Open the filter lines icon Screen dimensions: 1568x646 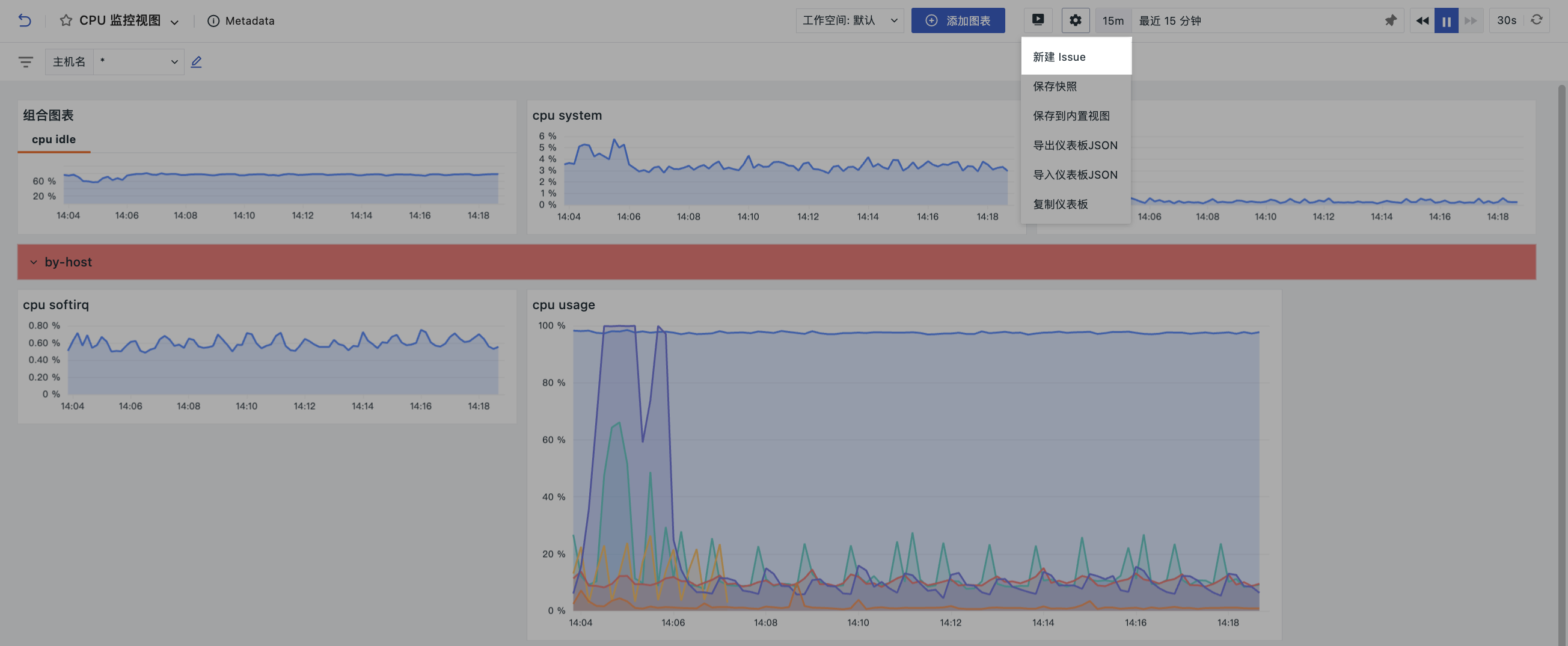tap(26, 62)
